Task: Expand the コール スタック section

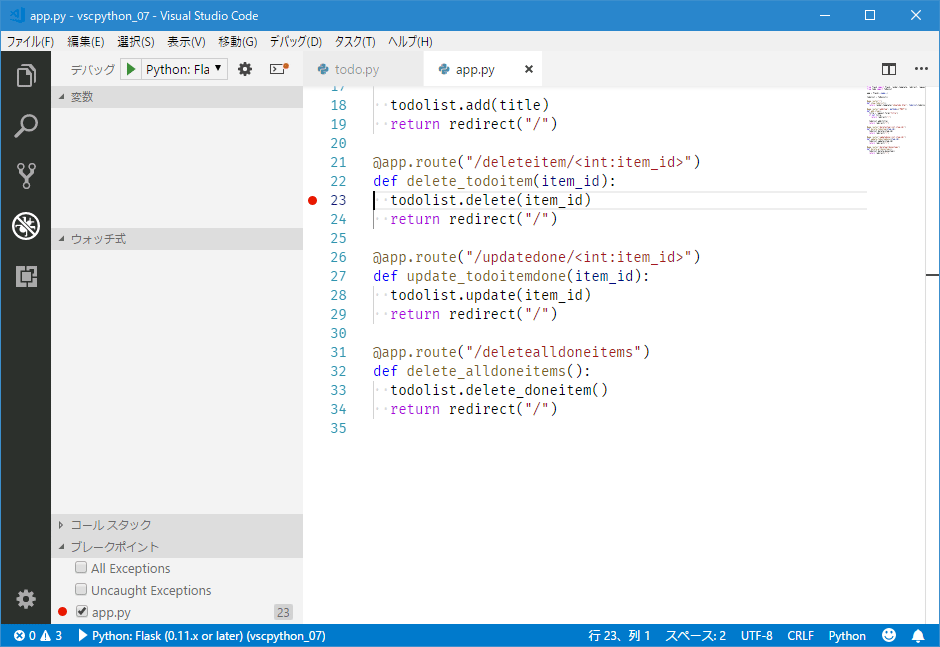Action: tap(110, 525)
